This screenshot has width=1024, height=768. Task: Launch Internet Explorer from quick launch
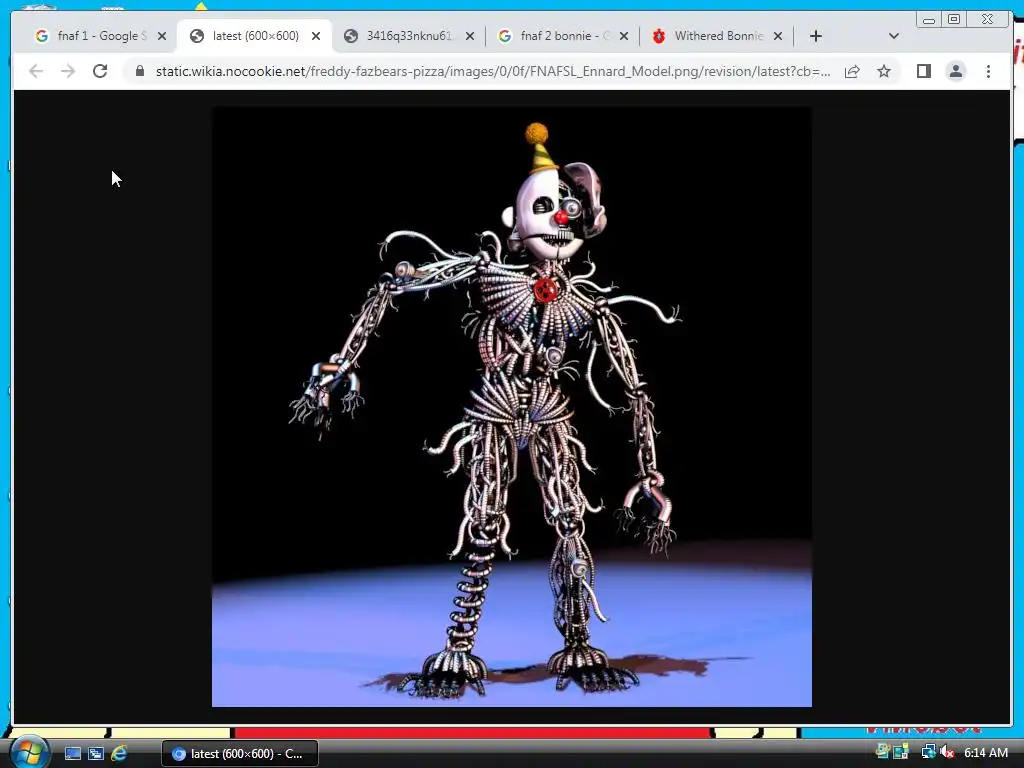[x=119, y=754]
